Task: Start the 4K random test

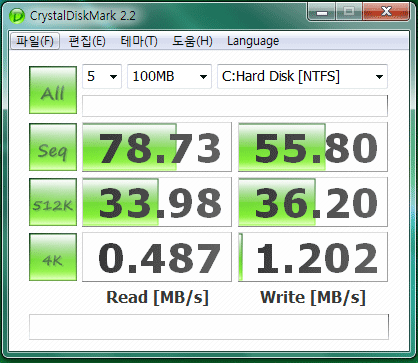Action: (53, 257)
